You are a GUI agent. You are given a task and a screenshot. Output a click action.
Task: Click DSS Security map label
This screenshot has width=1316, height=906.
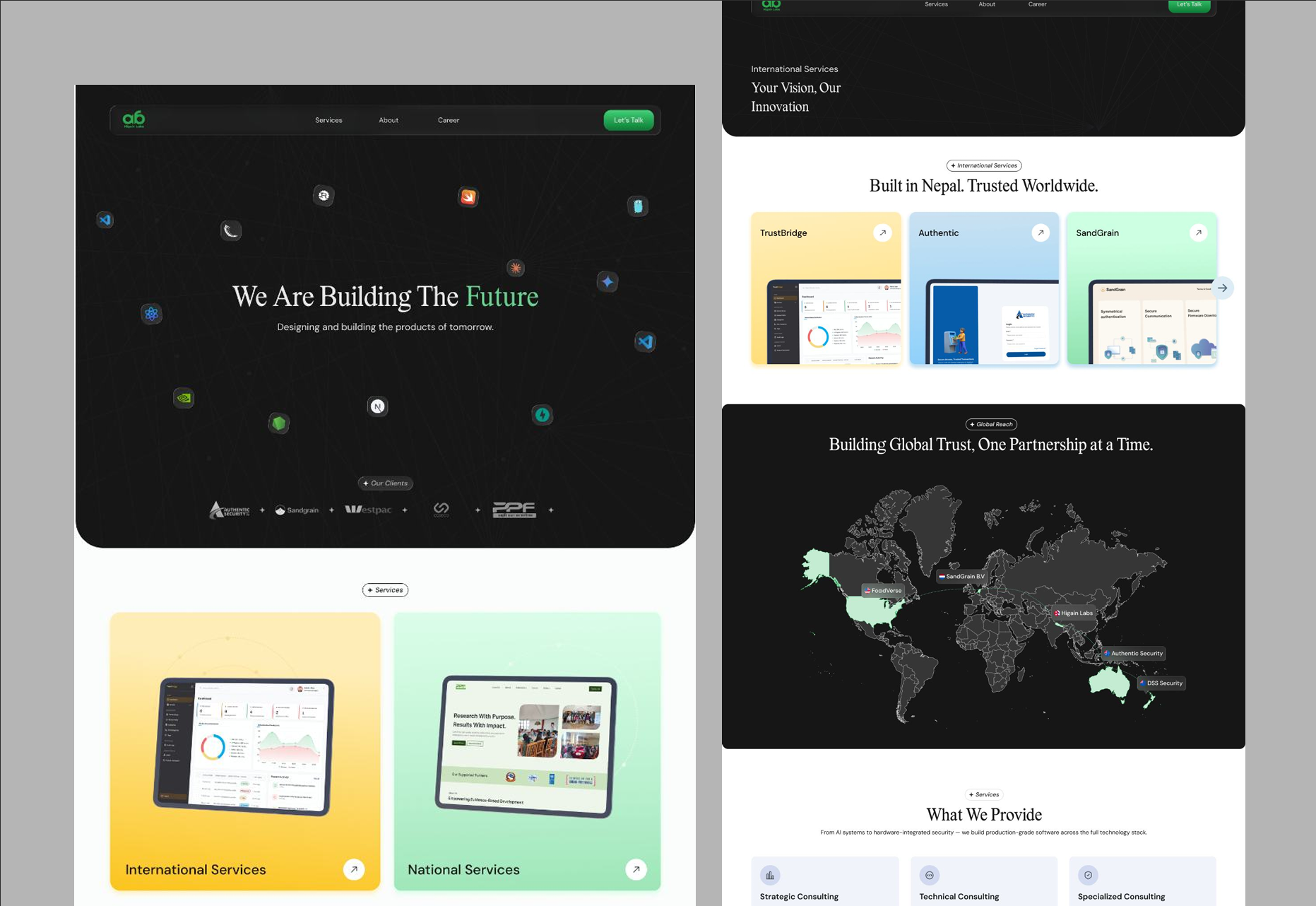(x=1161, y=683)
